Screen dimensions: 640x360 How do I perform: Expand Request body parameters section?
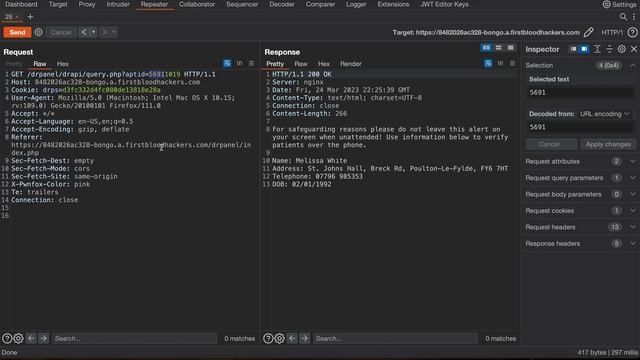coord(580,194)
